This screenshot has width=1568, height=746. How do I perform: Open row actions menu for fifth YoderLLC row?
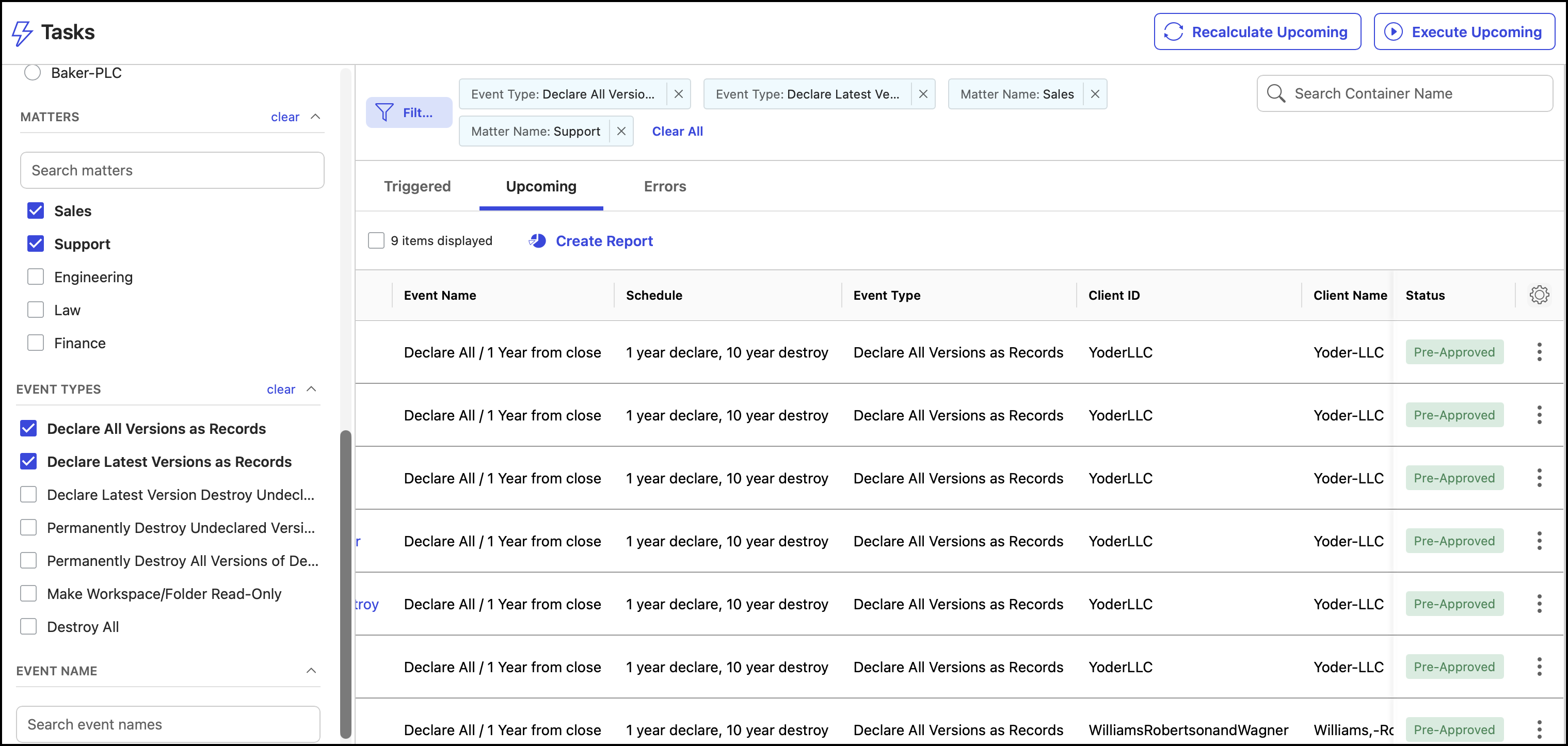click(x=1539, y=604)
